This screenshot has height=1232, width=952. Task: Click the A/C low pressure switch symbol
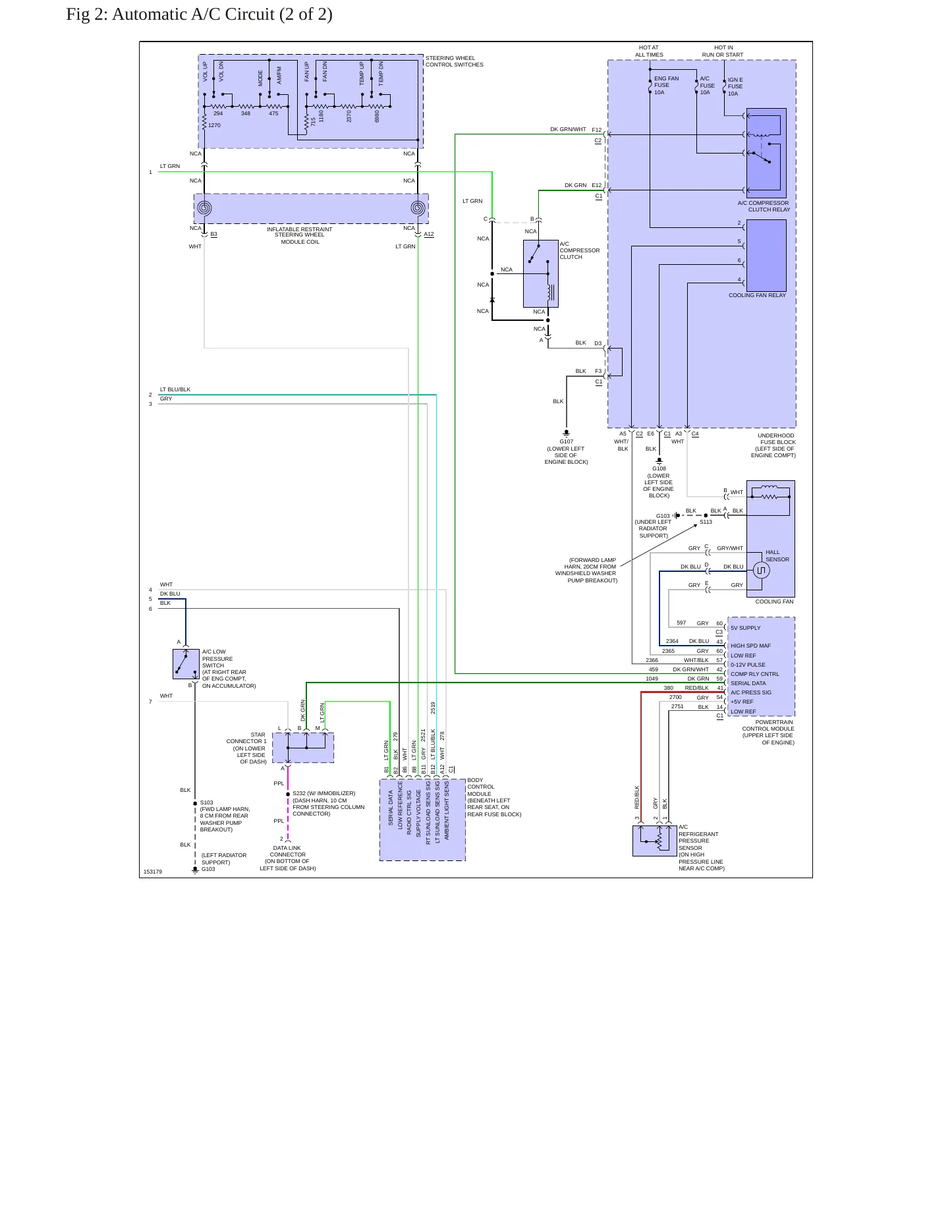pos(186,664)
